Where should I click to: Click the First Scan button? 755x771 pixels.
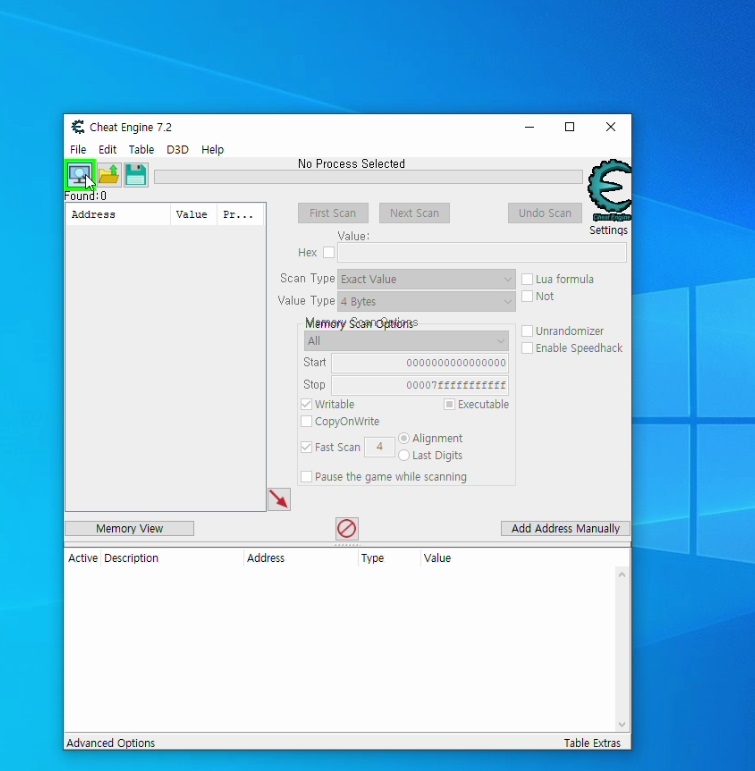click(x=333, y=213)
